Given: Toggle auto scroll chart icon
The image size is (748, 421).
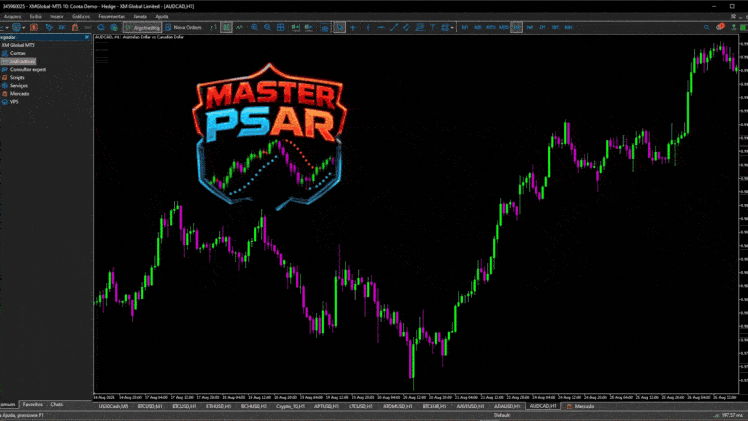Looking at the screenshot, I should [x=295, y=27].
